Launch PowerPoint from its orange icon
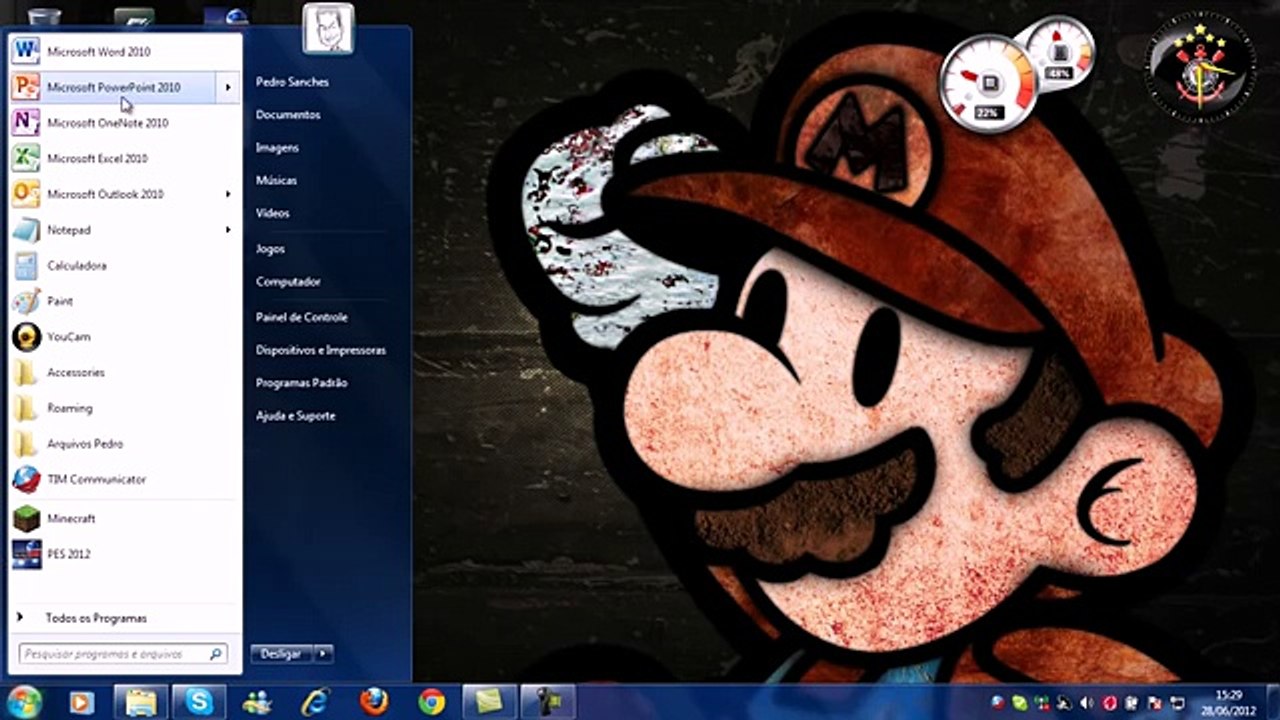The width and height of the screenshot is (1280, 720). pyautogui.click(x=26, y=87)
